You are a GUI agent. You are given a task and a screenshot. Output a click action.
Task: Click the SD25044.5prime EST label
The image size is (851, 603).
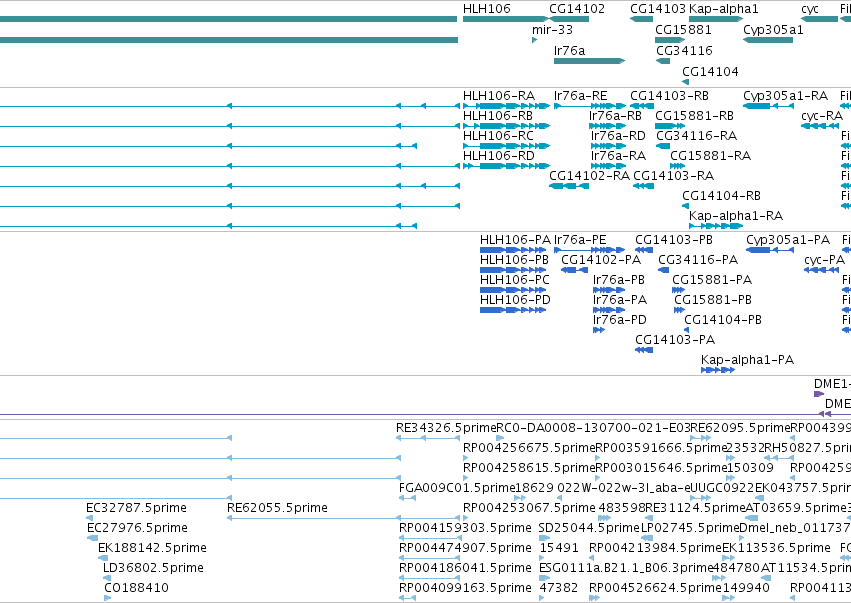pos(589,528)
